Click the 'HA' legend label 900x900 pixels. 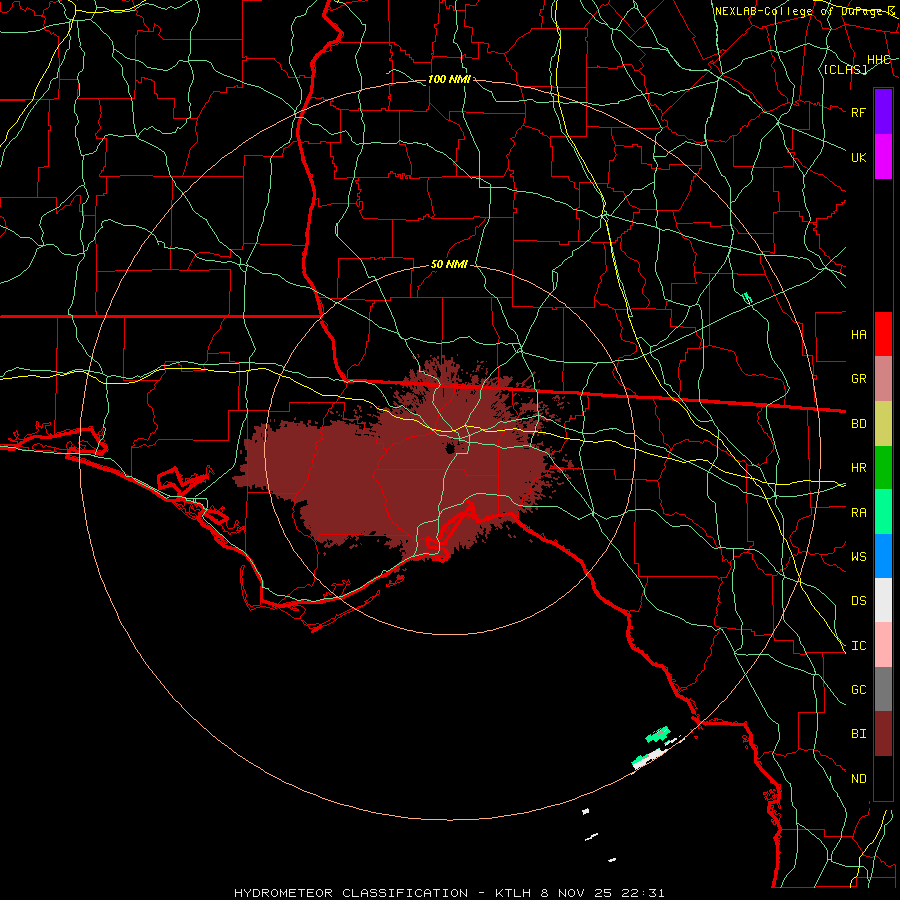(x=858, y=334)
